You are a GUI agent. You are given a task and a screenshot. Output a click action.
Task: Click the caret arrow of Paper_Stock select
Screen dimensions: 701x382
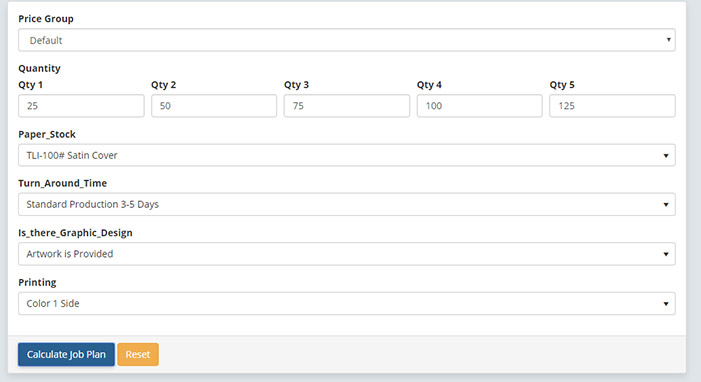pyautogui.click(x=666, y=156)
